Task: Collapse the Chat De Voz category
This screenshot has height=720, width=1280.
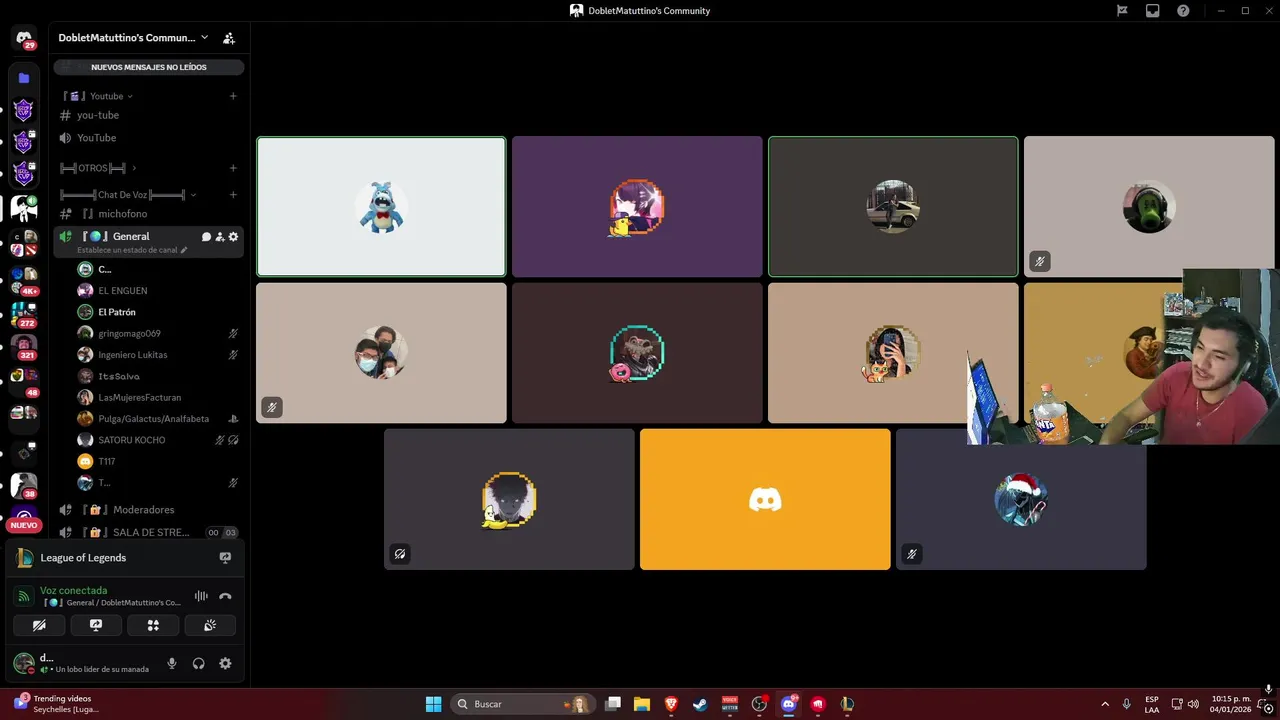Action: point(128,195)
